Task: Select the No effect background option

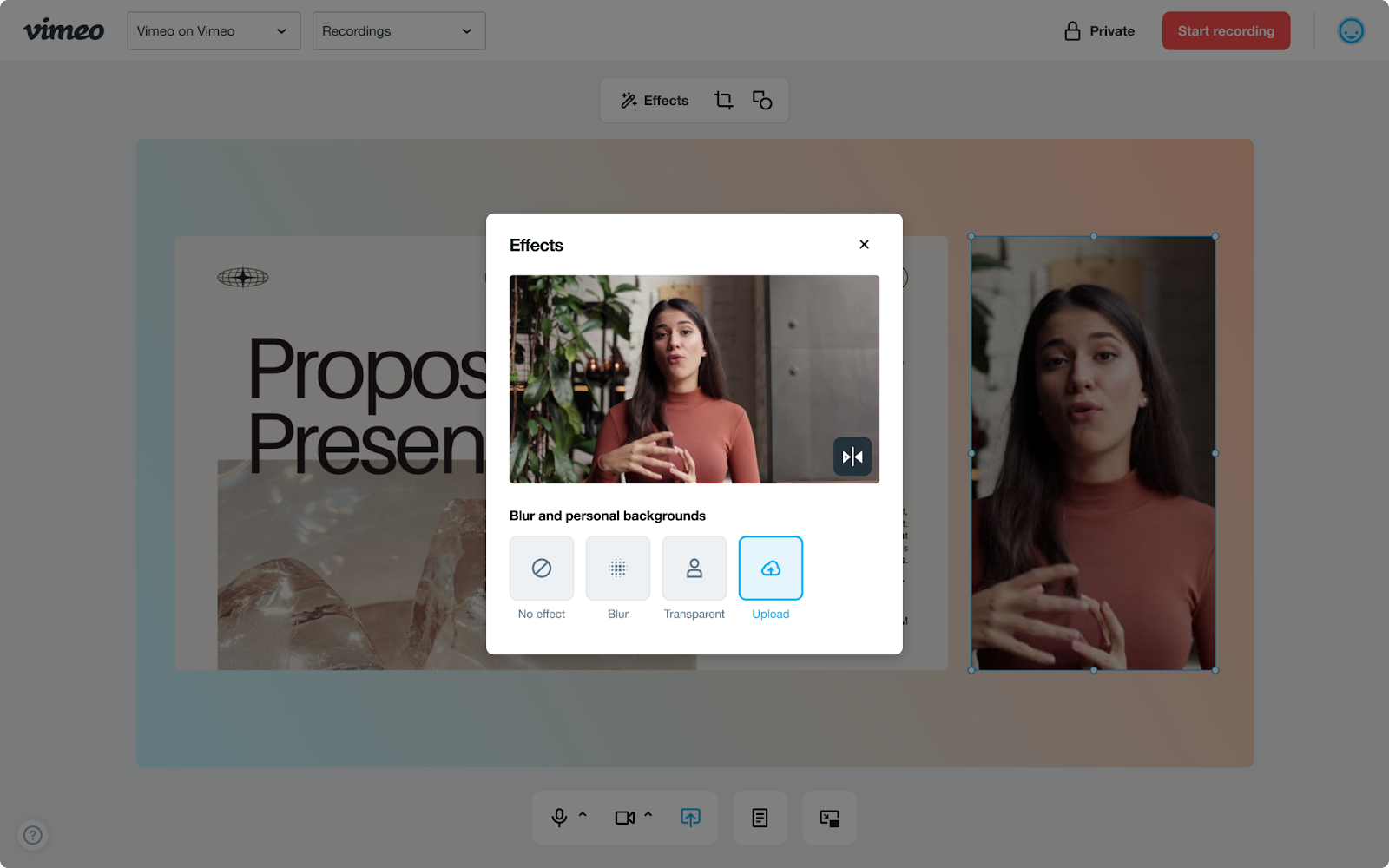Action: point(542,569)
